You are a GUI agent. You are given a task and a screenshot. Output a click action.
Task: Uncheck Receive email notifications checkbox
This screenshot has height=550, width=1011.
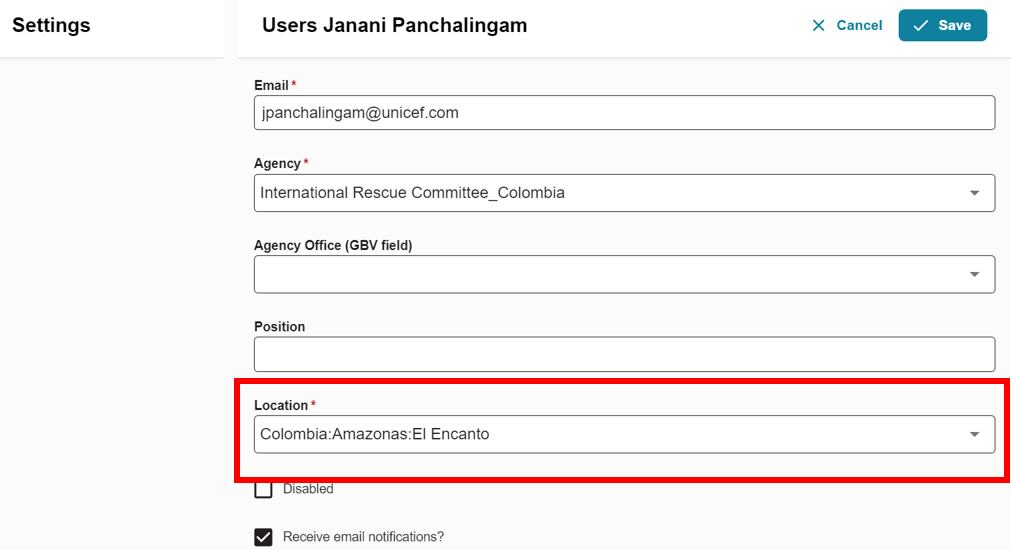pos(263,537)
